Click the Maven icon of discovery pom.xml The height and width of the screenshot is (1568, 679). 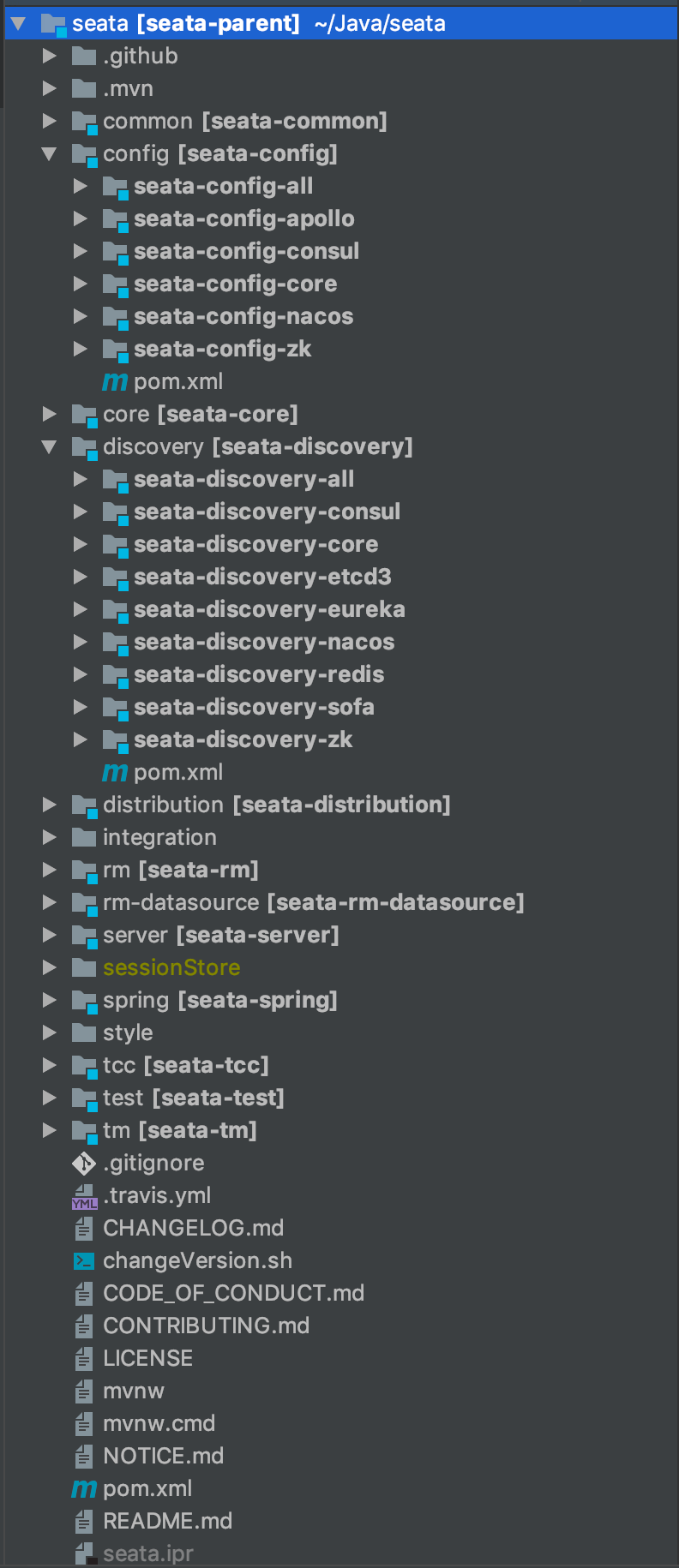(x=115, y=773)
